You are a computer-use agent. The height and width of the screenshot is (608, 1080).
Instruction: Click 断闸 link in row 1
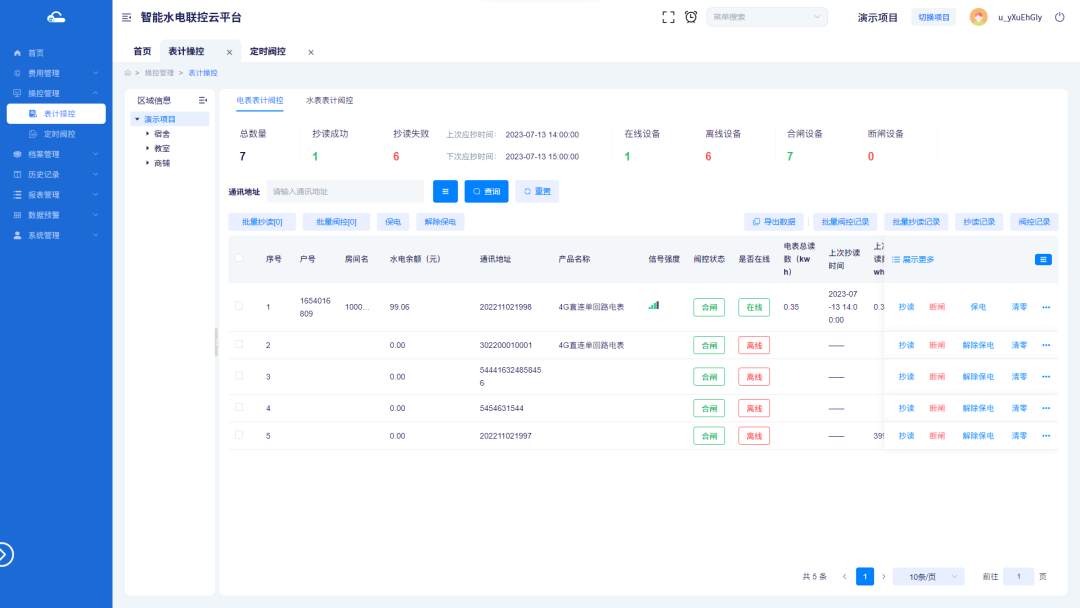click(x=937, y=307)
